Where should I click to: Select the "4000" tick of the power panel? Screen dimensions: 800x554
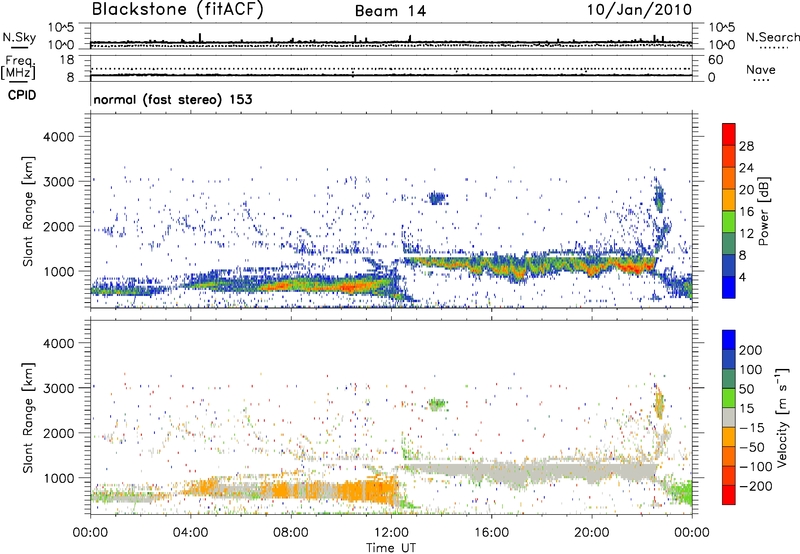point(58,137)
